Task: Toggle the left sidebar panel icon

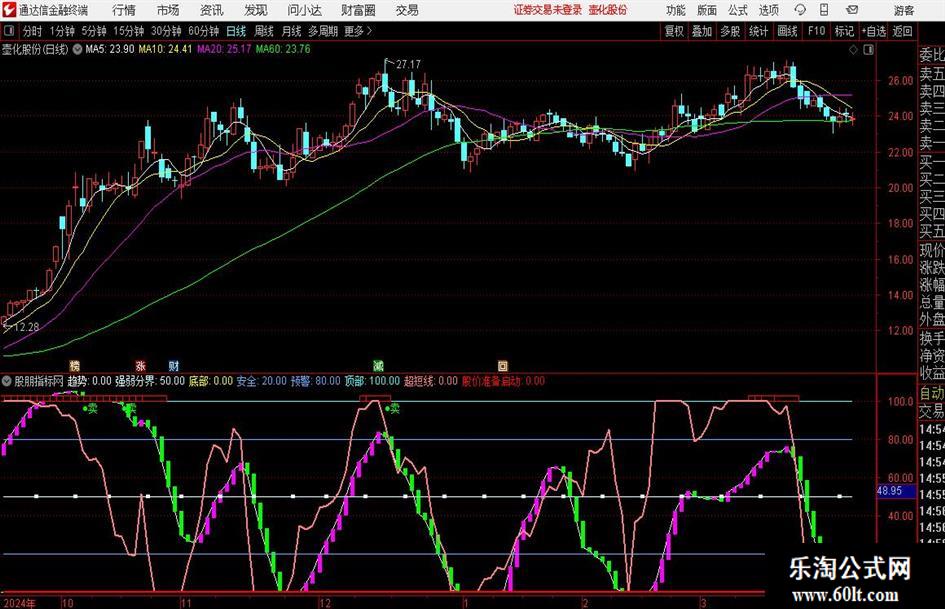Action: tap(8, 31)
